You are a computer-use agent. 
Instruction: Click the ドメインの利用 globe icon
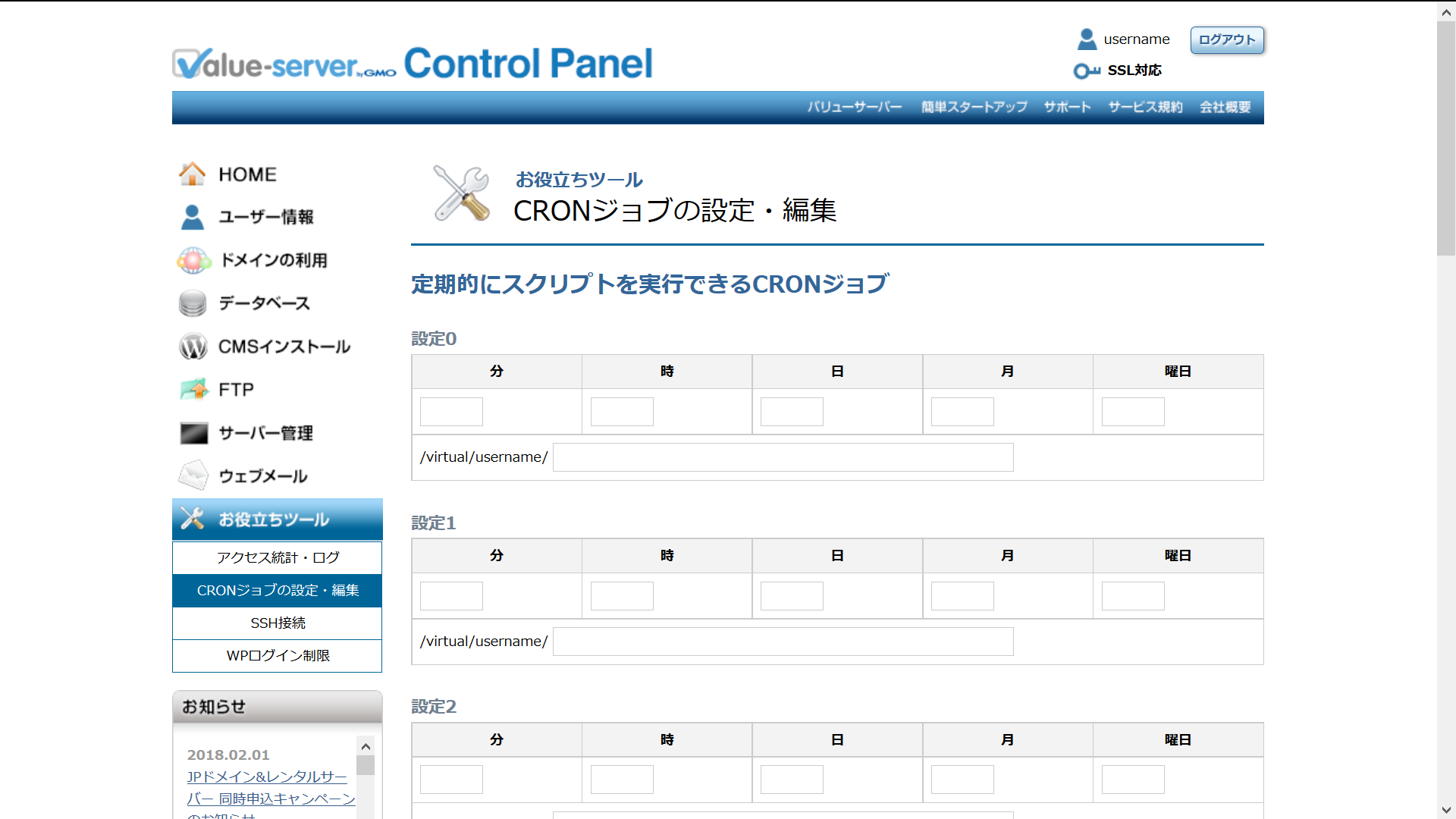click(193, 260)
